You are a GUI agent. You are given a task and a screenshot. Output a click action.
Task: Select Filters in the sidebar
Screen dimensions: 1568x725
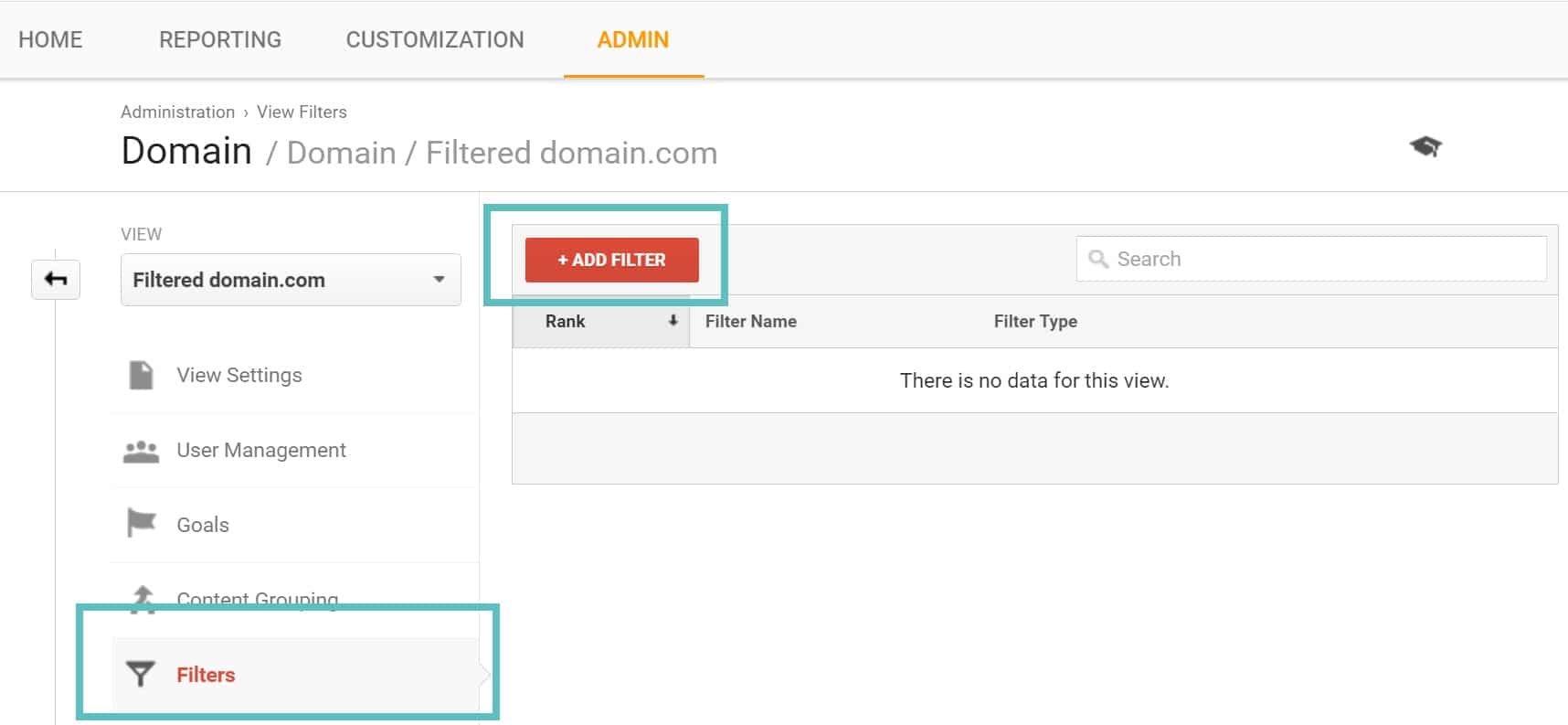click(x=295, y=675)
